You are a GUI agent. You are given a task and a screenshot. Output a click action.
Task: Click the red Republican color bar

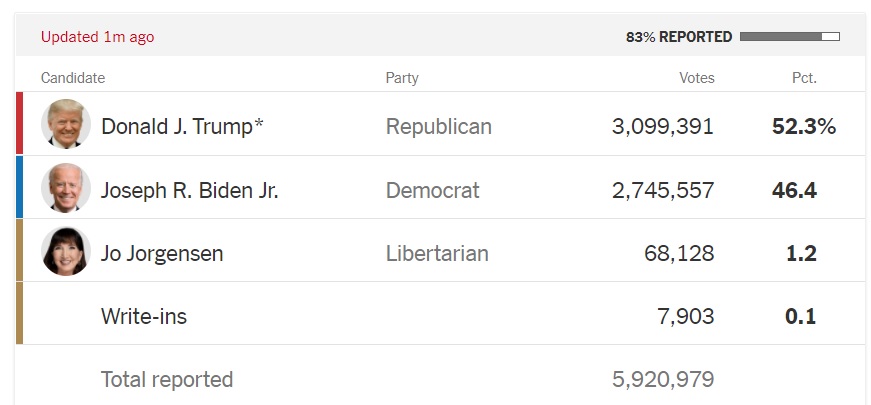click(x=19, y=124)
